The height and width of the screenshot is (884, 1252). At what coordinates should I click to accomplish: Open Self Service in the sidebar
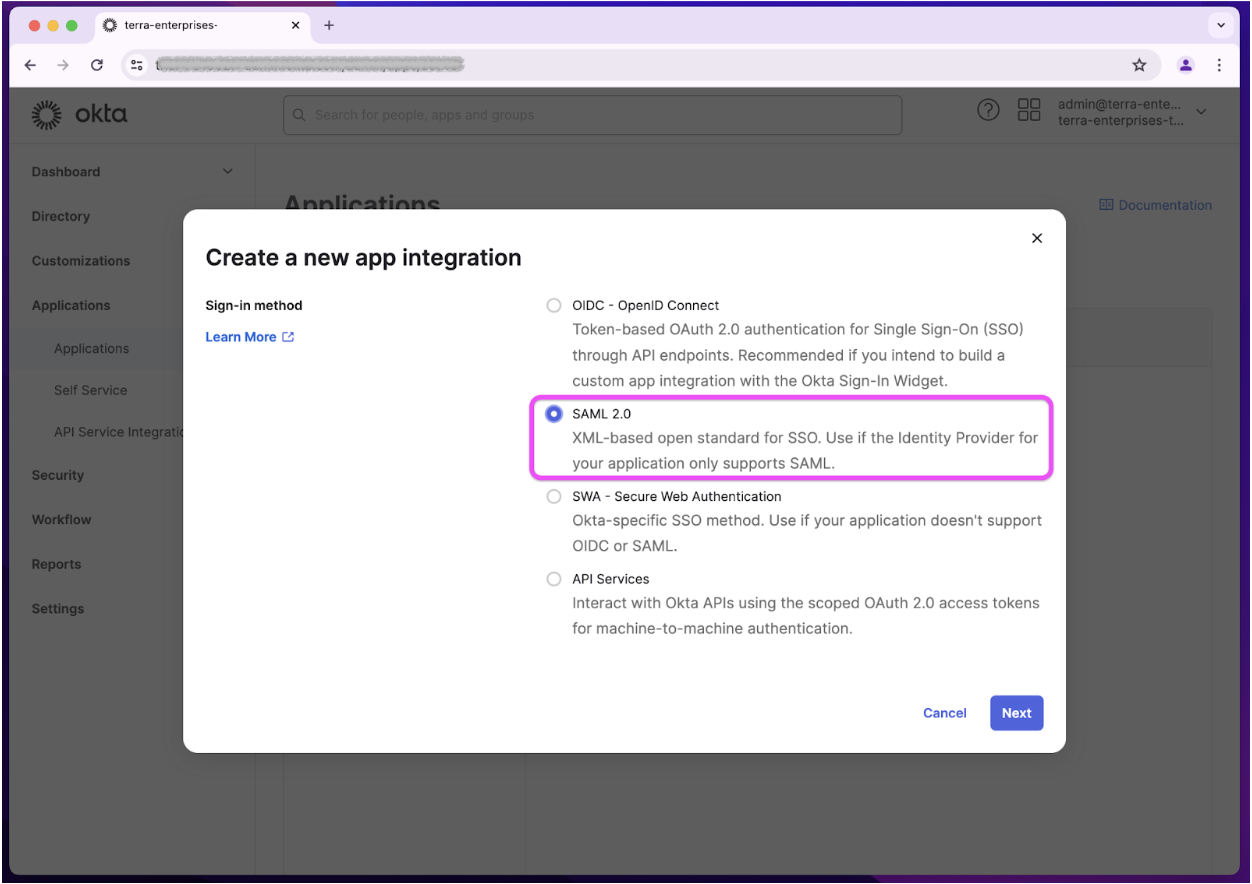(91, 391)
